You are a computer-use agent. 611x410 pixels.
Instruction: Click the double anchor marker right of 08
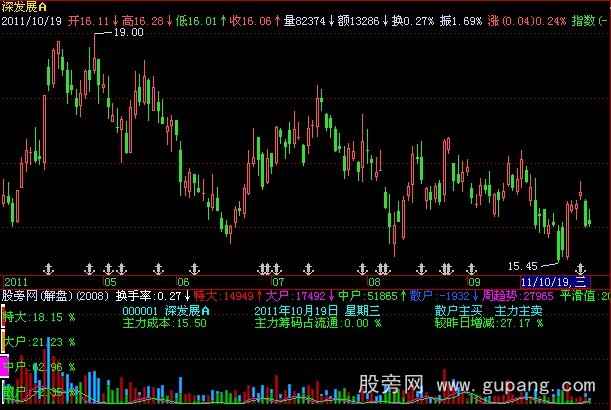pyautogui.click(x=383, y=269)
